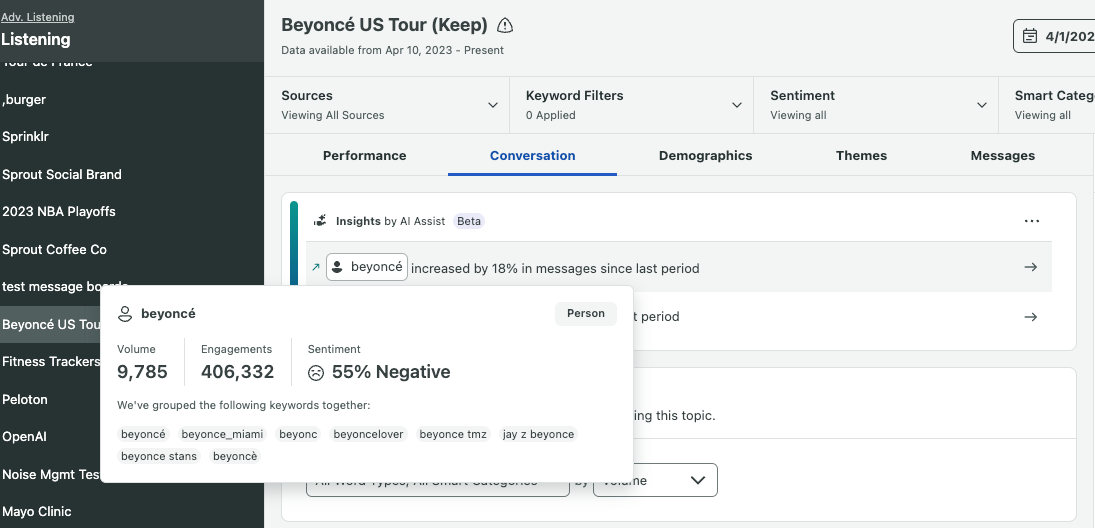Click the beyonce tmz keyword tag
Image resolution: width=1095 pixels, height=528 pixels.
[x=453, y=434]
